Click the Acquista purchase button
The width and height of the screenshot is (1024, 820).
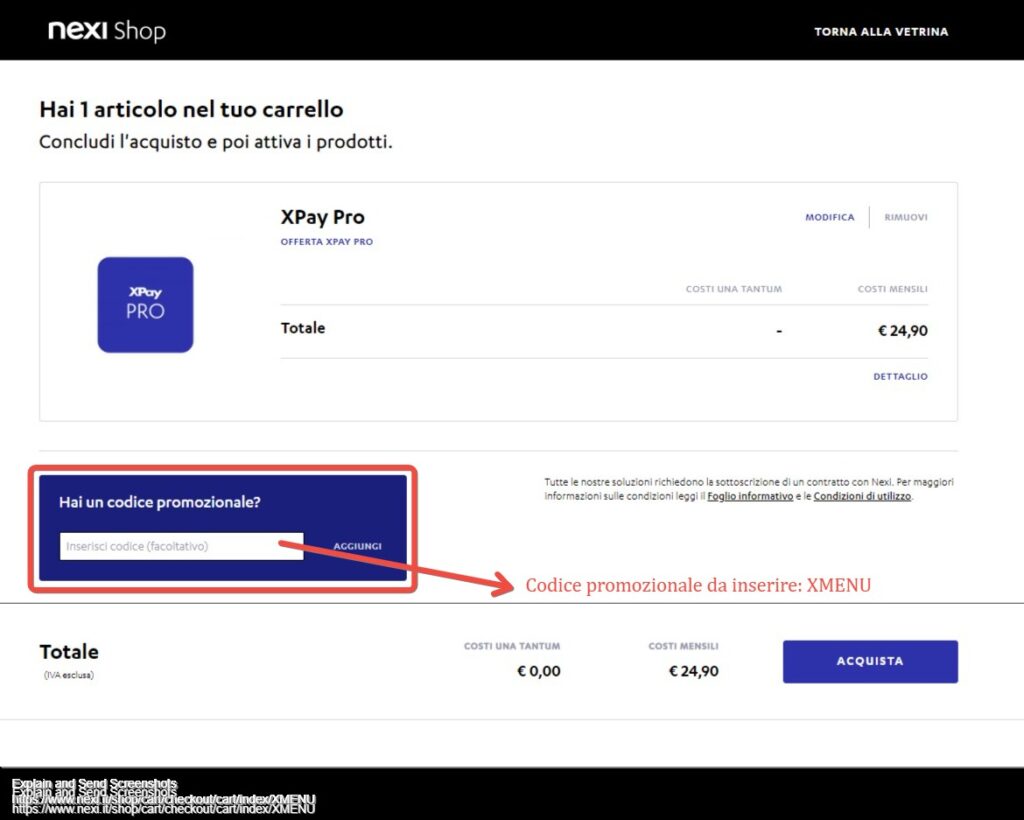tap(869, 661)
